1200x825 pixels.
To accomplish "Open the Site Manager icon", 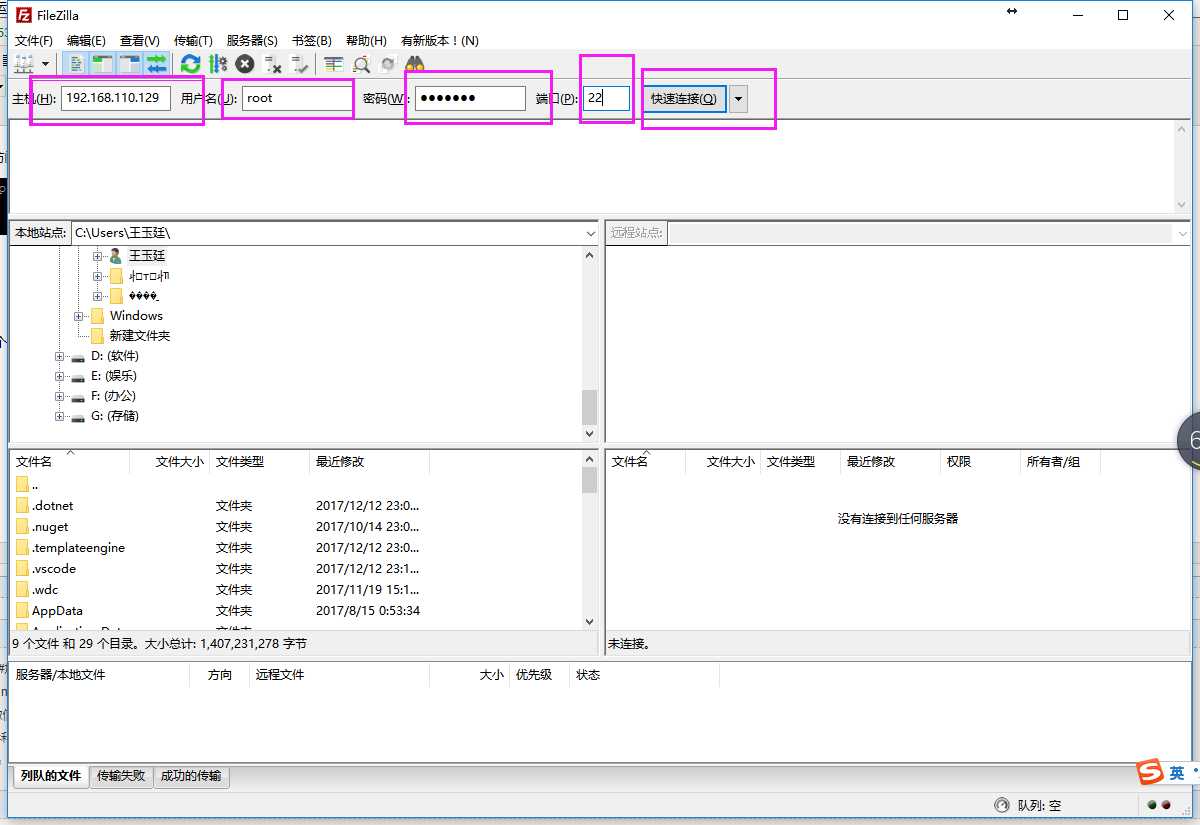I will 25,64.
